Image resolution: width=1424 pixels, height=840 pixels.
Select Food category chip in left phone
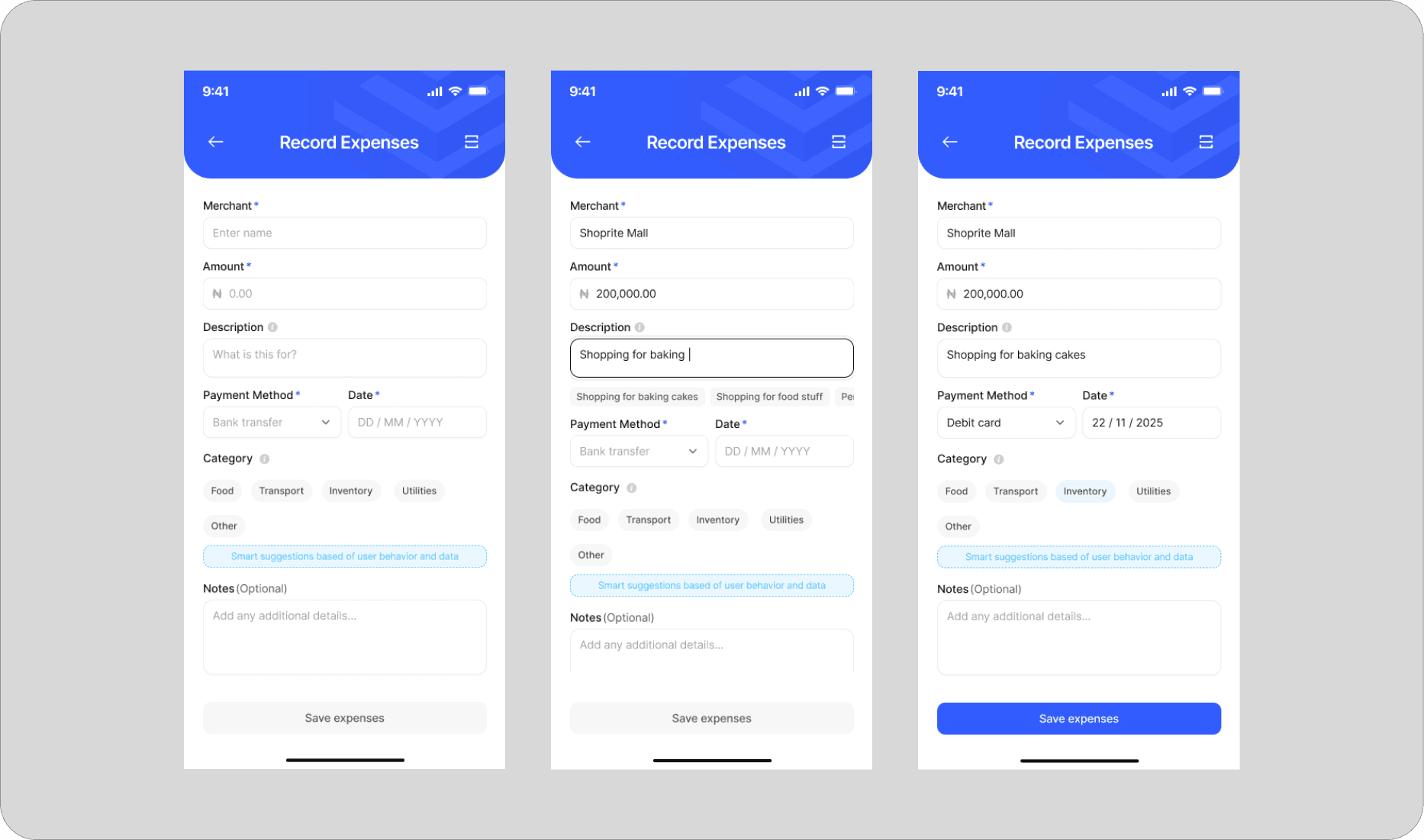(x=222, y=491)
